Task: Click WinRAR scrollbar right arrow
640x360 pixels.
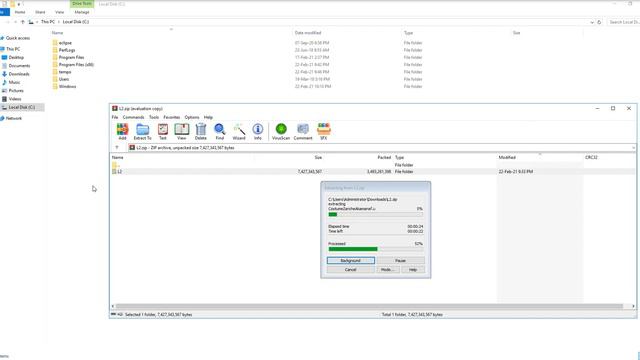Action: [633, 306]
